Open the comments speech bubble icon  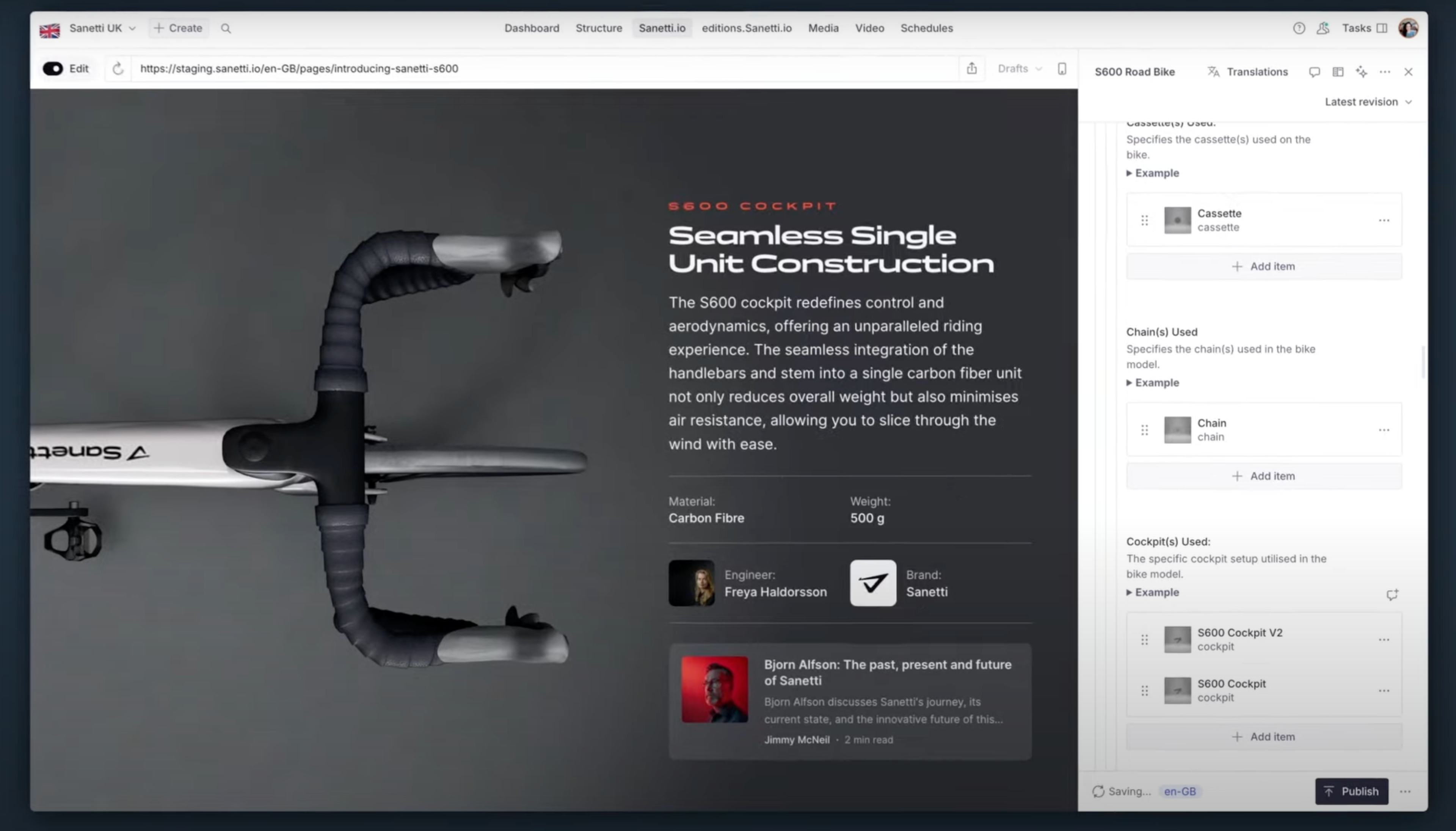pos(1314,72)
